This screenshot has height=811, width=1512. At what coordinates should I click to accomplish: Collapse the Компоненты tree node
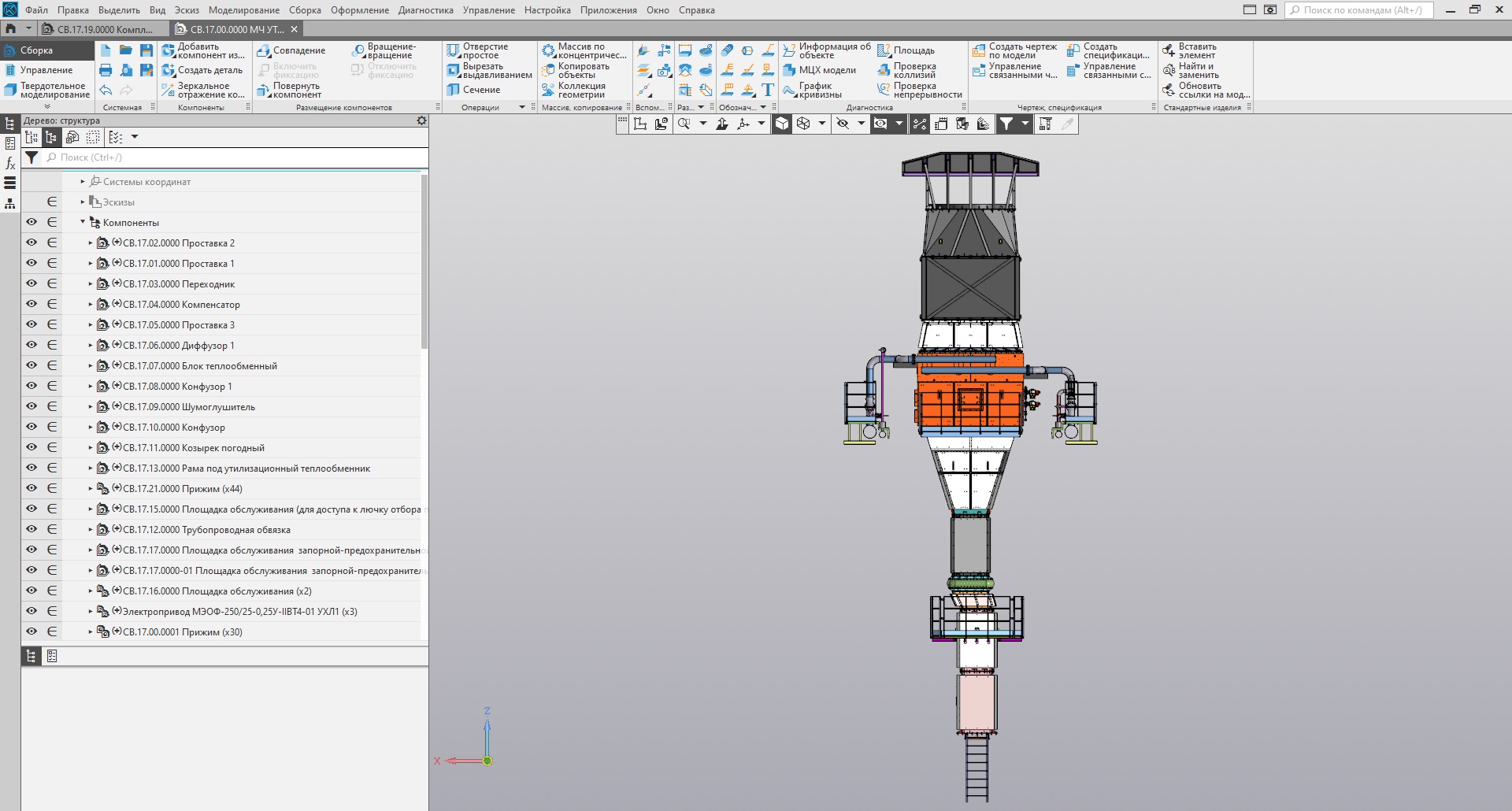83,222
